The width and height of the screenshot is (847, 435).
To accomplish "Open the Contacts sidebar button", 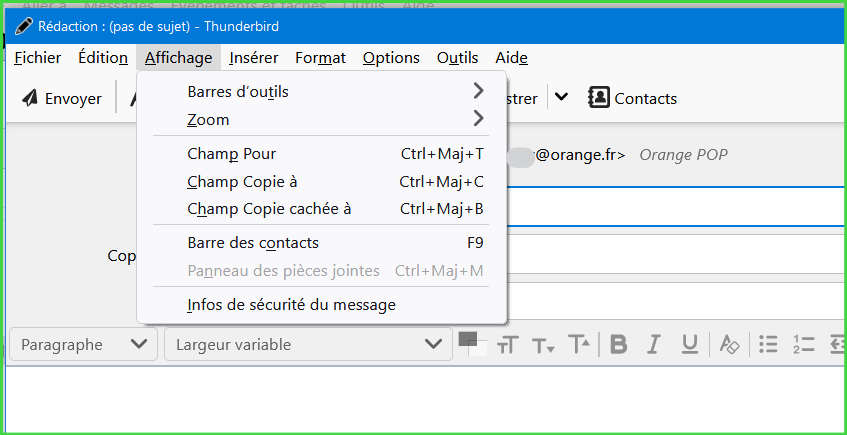I will pyautogui.click(x=632, y=98).
